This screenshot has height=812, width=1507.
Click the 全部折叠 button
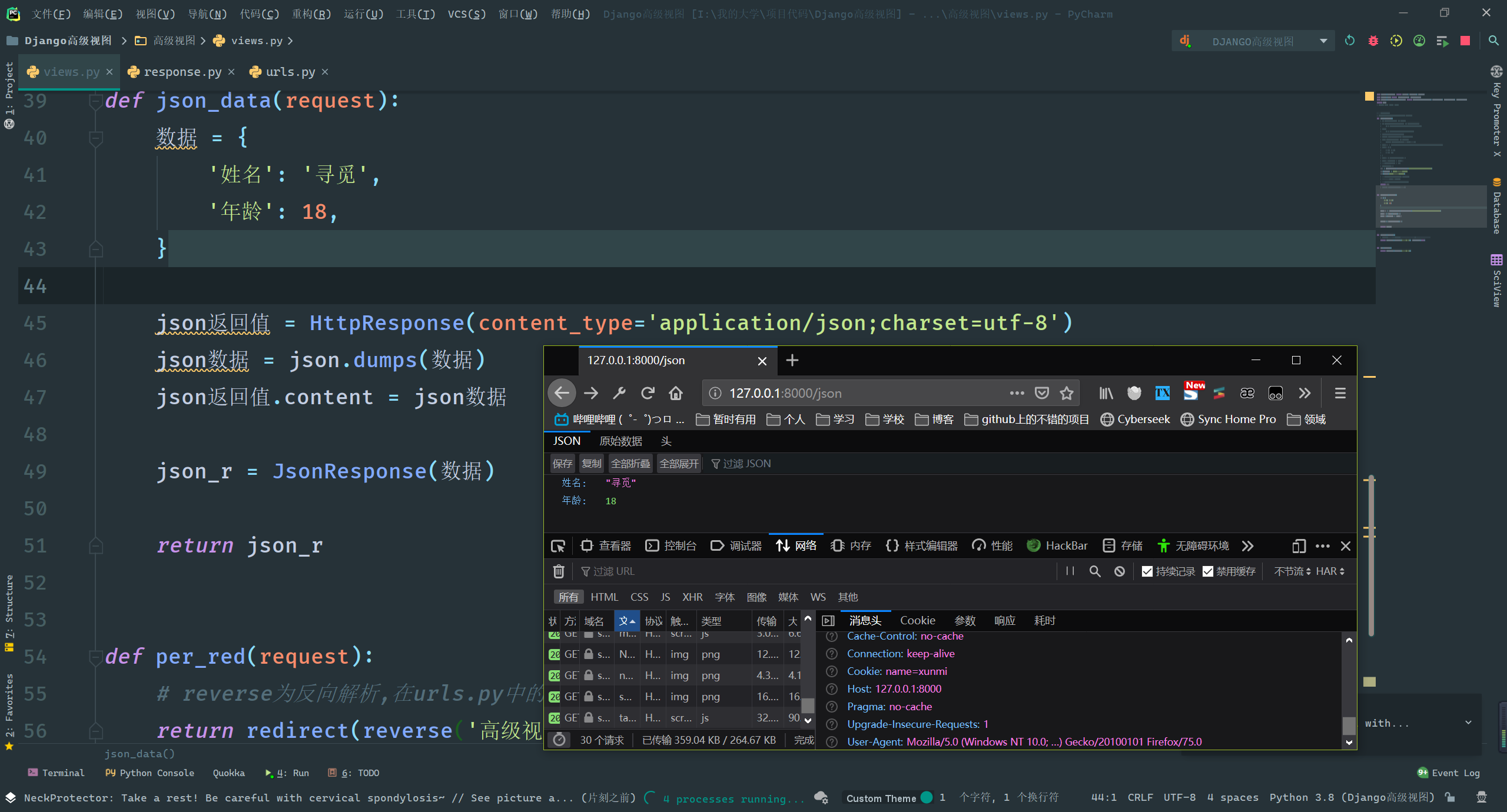pos(630,464)
